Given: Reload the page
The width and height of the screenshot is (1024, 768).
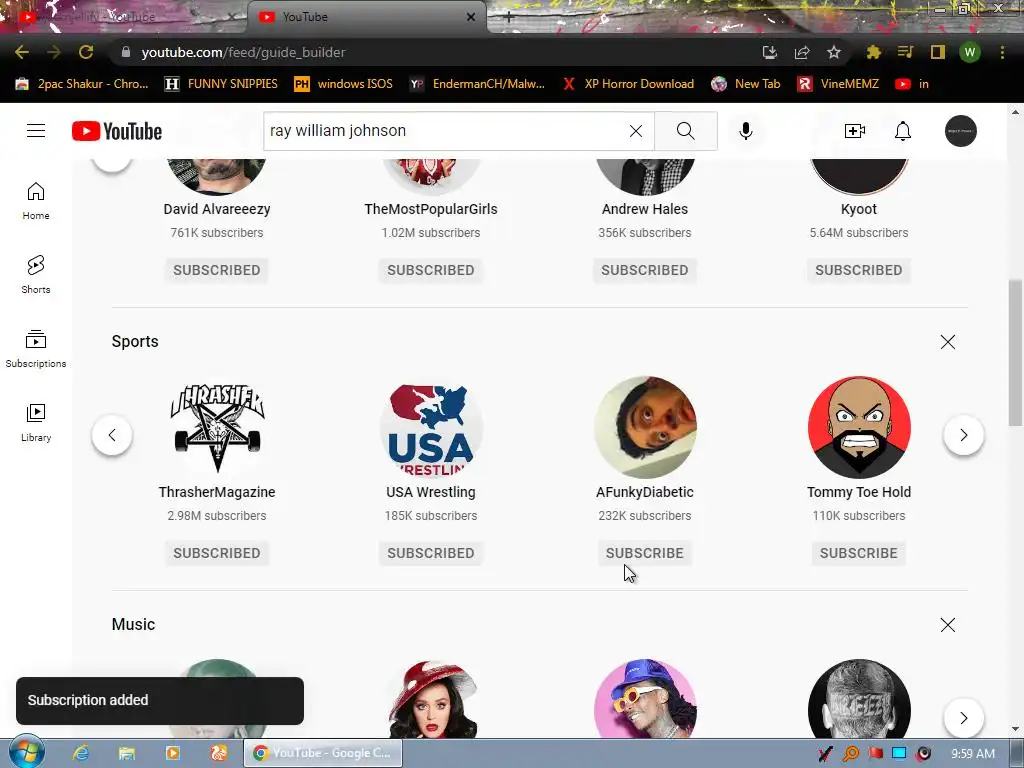Looking at the screenshot, I should coord(86,52).
